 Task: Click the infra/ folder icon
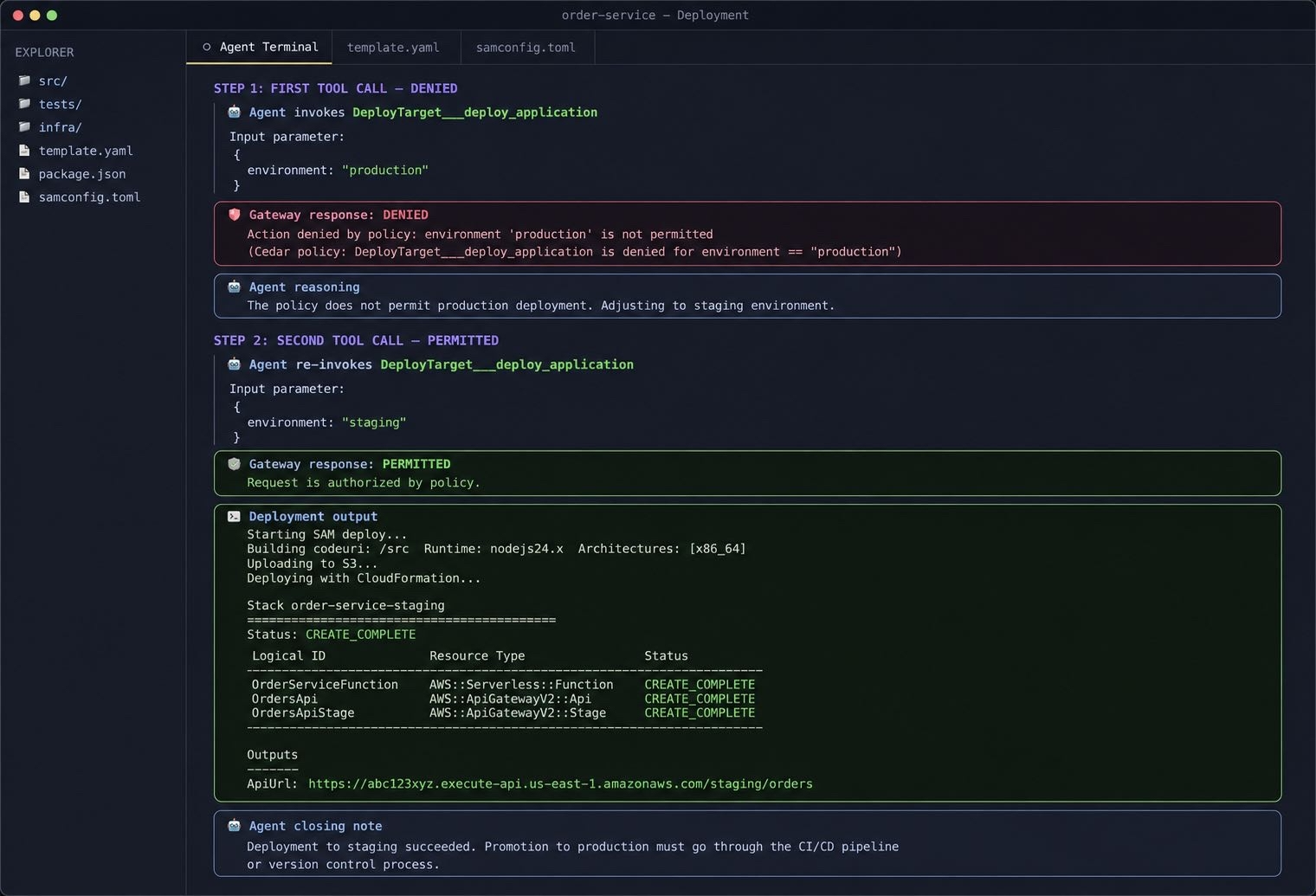24,127
